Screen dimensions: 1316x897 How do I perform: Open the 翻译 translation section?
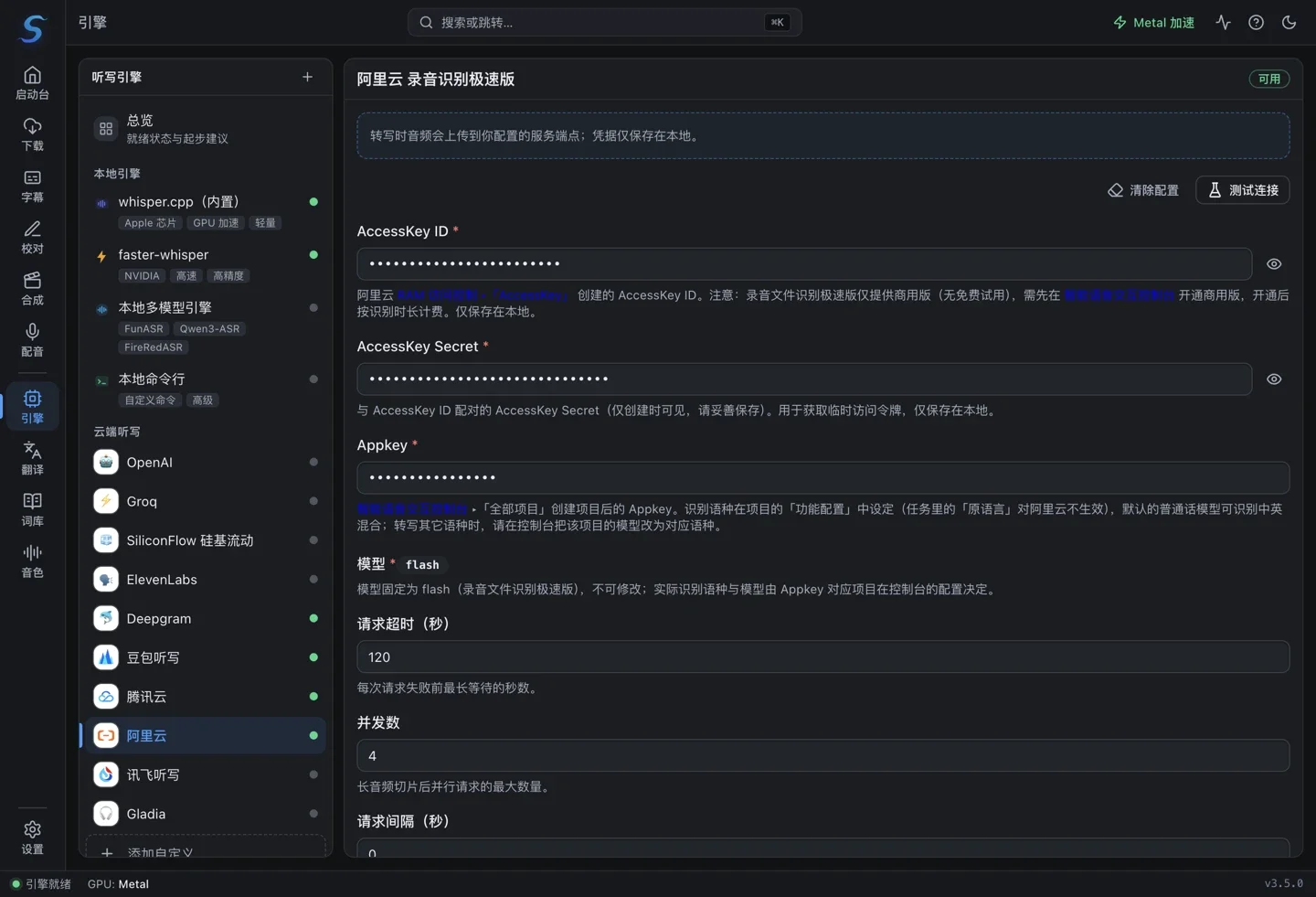pos(32,457)
